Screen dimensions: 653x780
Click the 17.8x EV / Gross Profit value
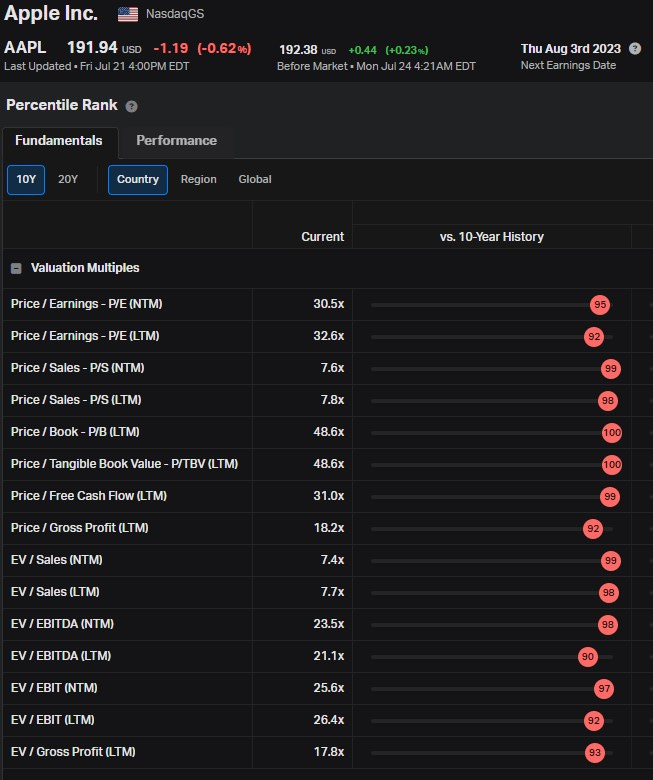tap(329, 752)
